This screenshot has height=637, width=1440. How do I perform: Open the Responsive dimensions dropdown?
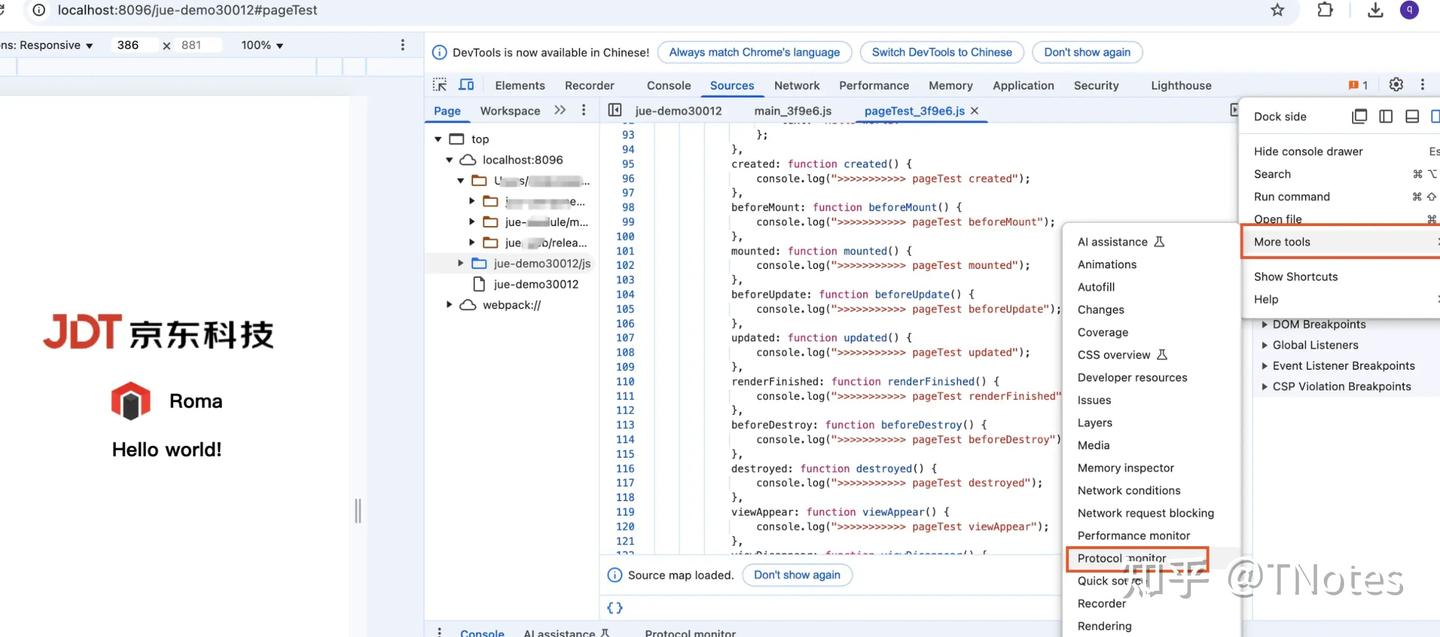coord(49,45)
